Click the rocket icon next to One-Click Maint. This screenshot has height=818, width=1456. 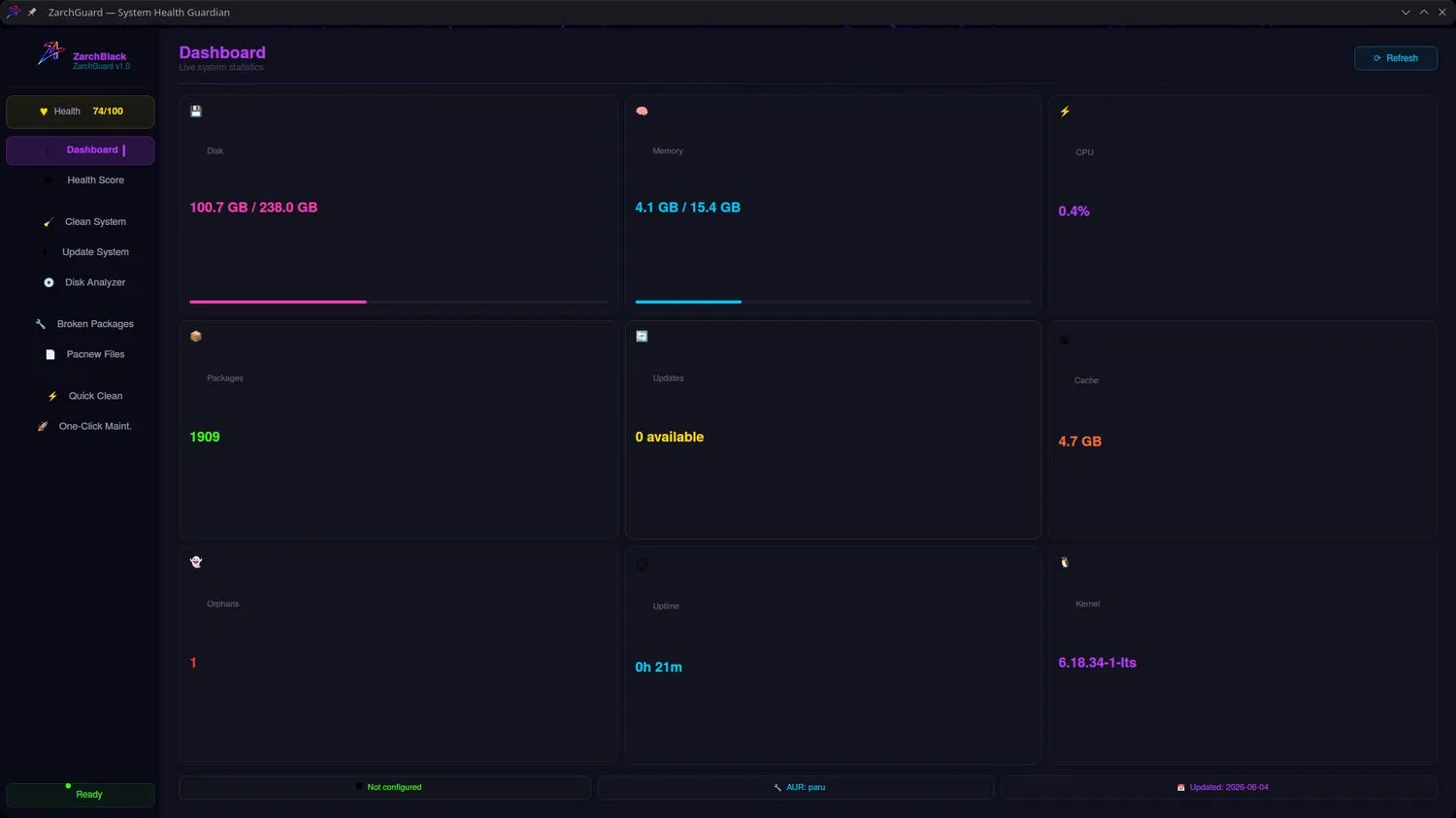(43, 426)
